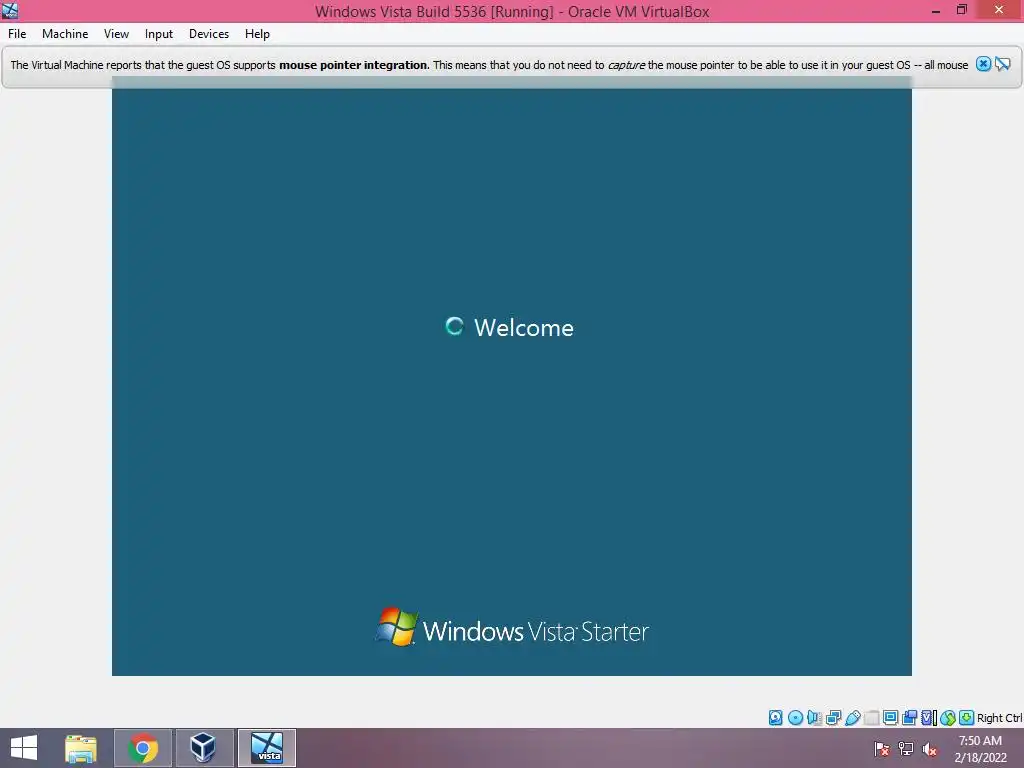Dismiss the mouse pointer integration notification
The height and width of the screenshot is (768, 1024).
983,64
